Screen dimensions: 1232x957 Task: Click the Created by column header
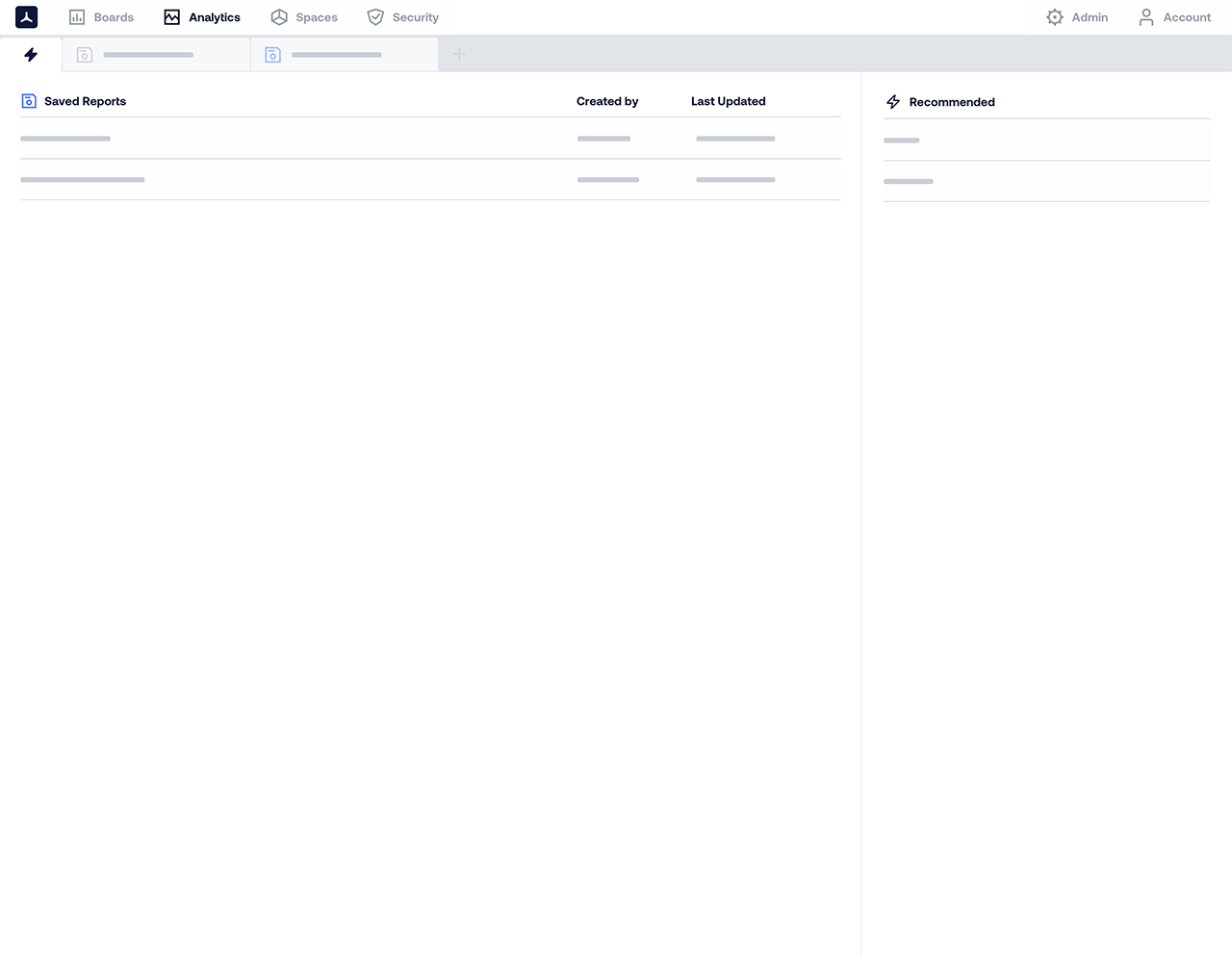point(607,101)
